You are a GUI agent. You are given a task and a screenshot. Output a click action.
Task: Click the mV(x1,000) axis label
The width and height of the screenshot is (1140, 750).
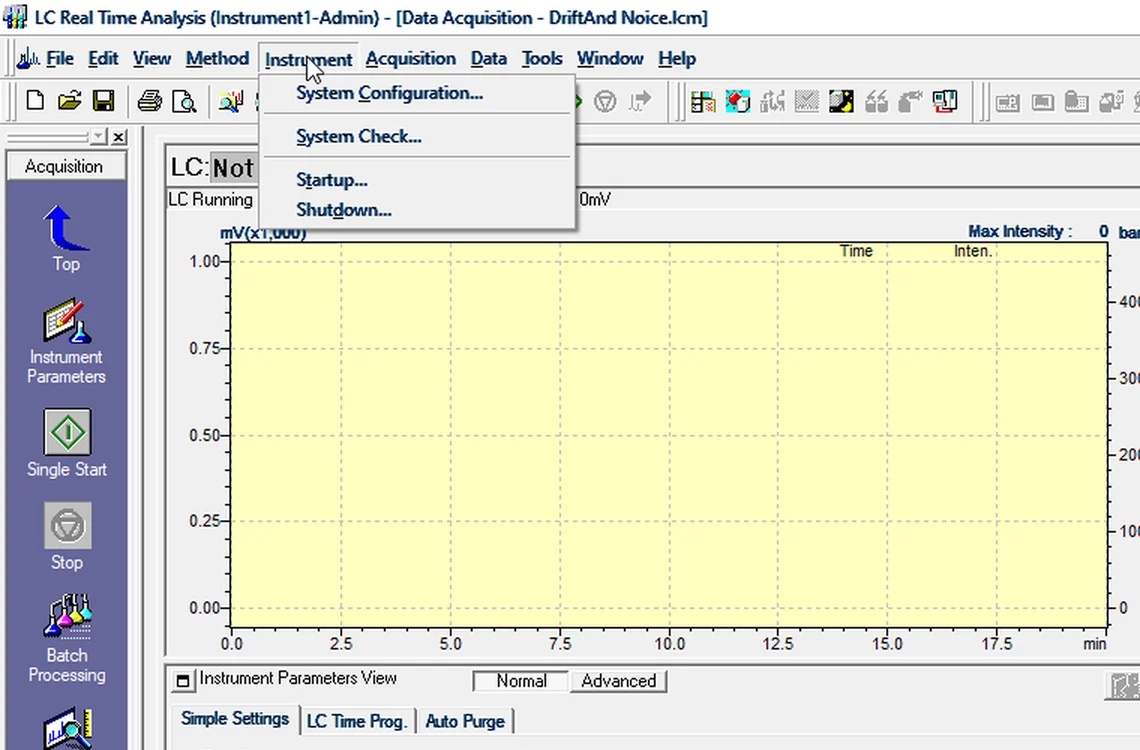(x=263, y=233)
